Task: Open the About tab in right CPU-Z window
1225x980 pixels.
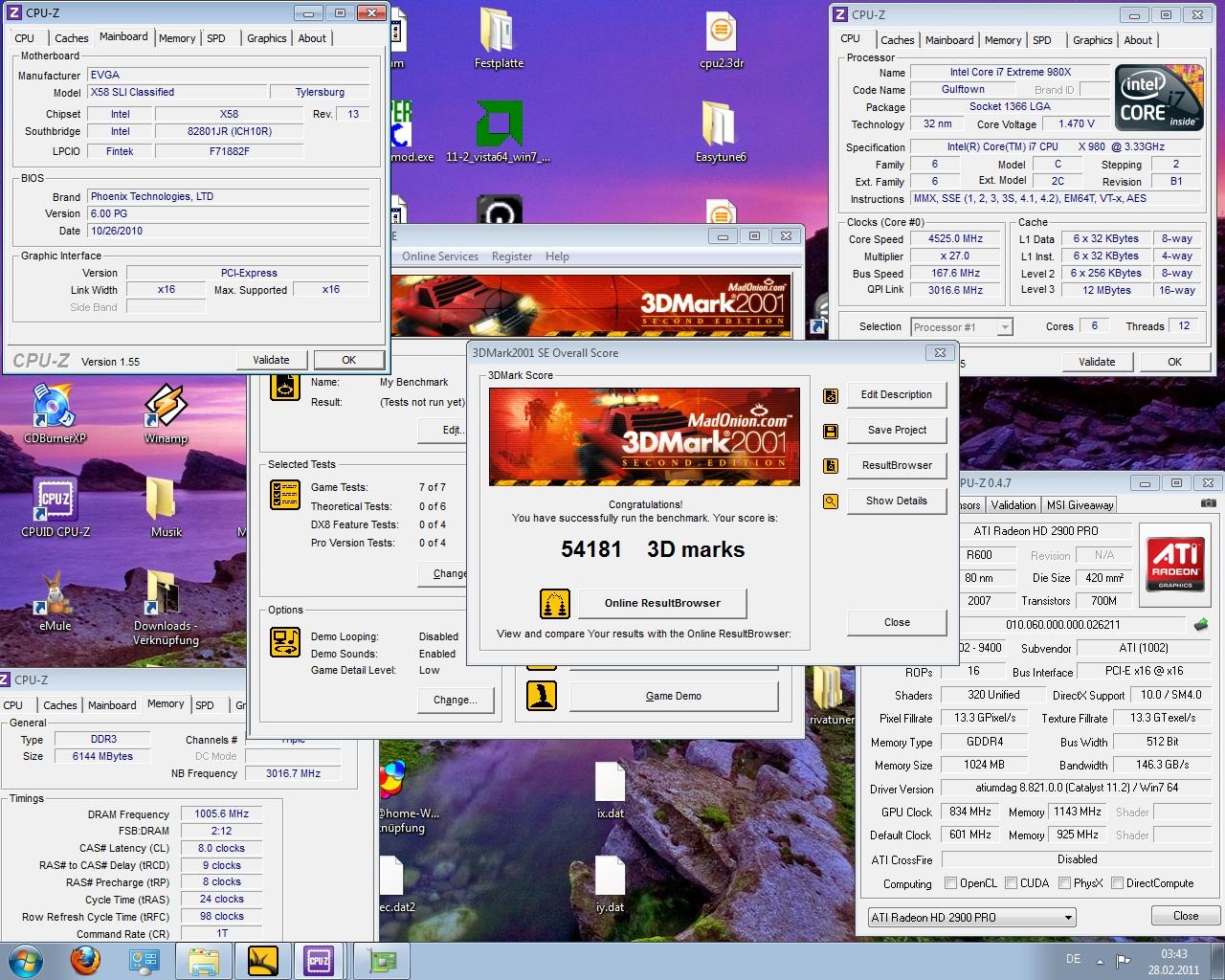Action: [1138, 40]
